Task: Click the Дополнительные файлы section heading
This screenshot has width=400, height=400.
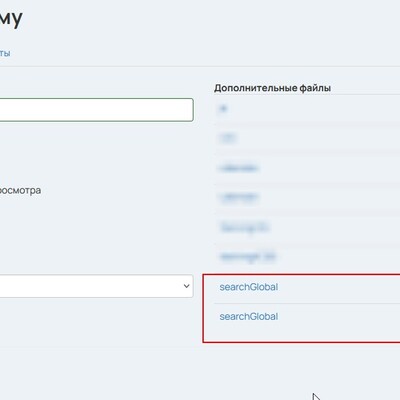Action: [x=272, y=88]
